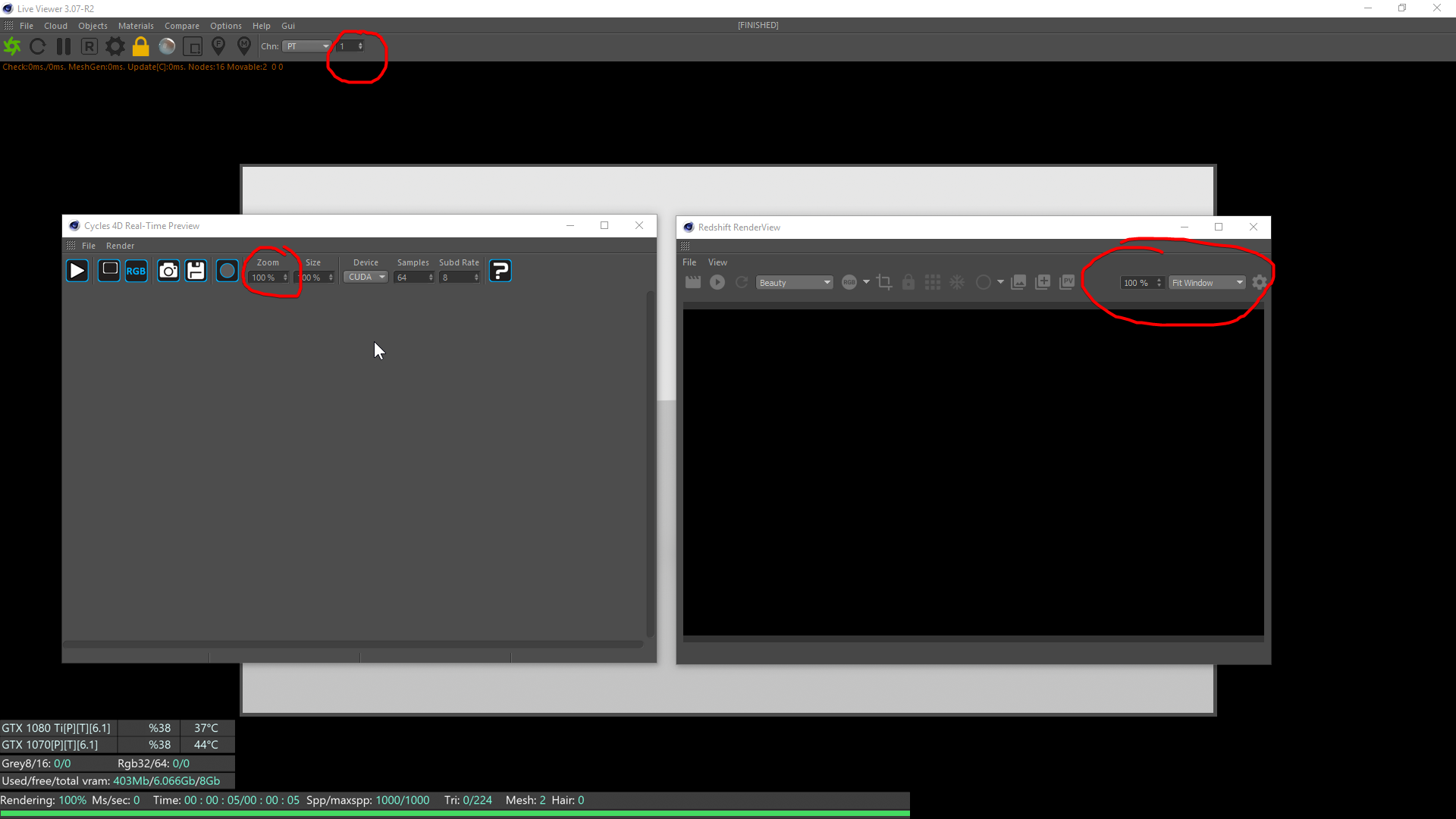
Task: Click the material picker M pin icon
Action: point(244,46)
